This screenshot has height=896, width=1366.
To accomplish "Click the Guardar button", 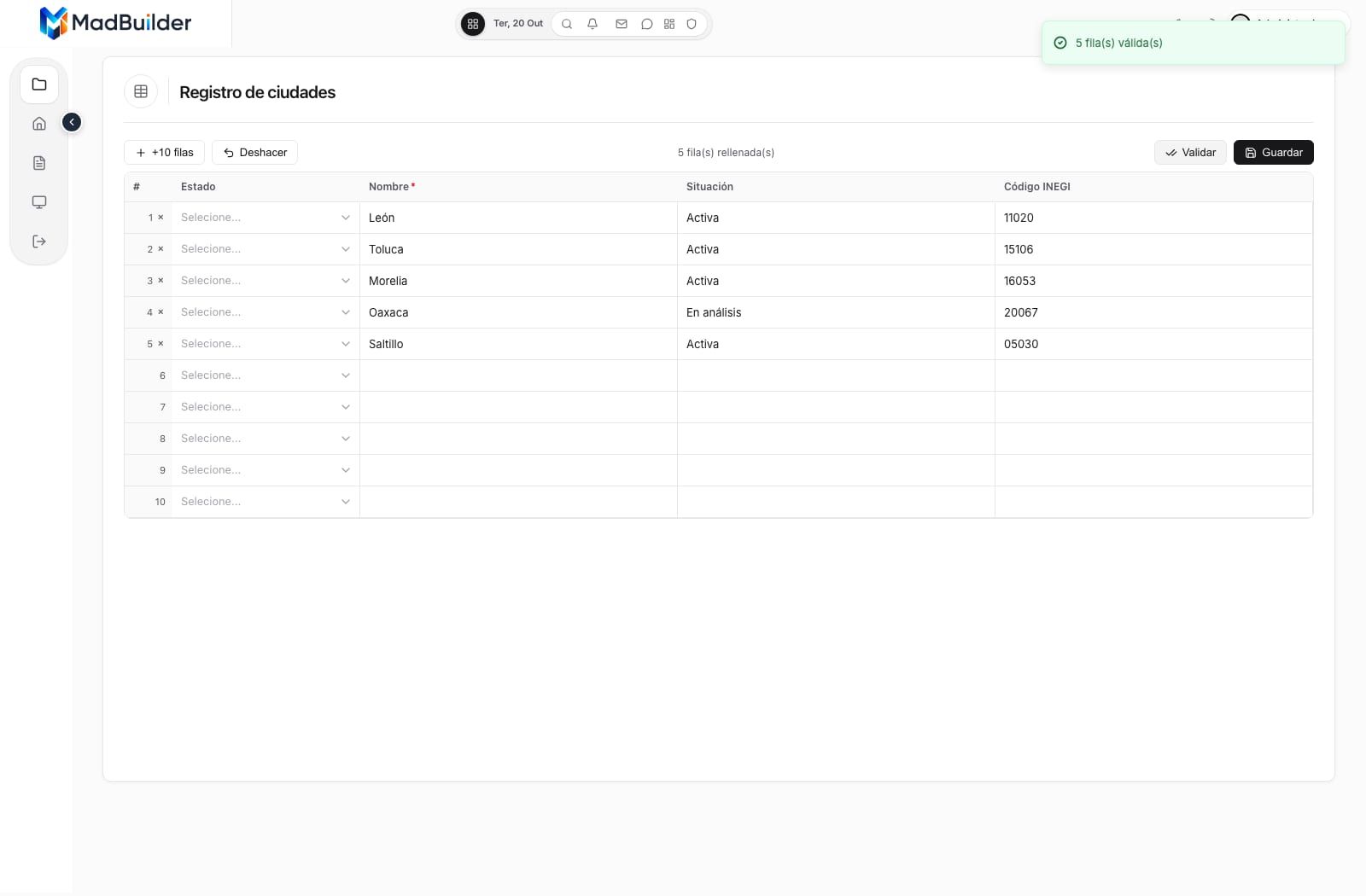I will point(1273,153).
